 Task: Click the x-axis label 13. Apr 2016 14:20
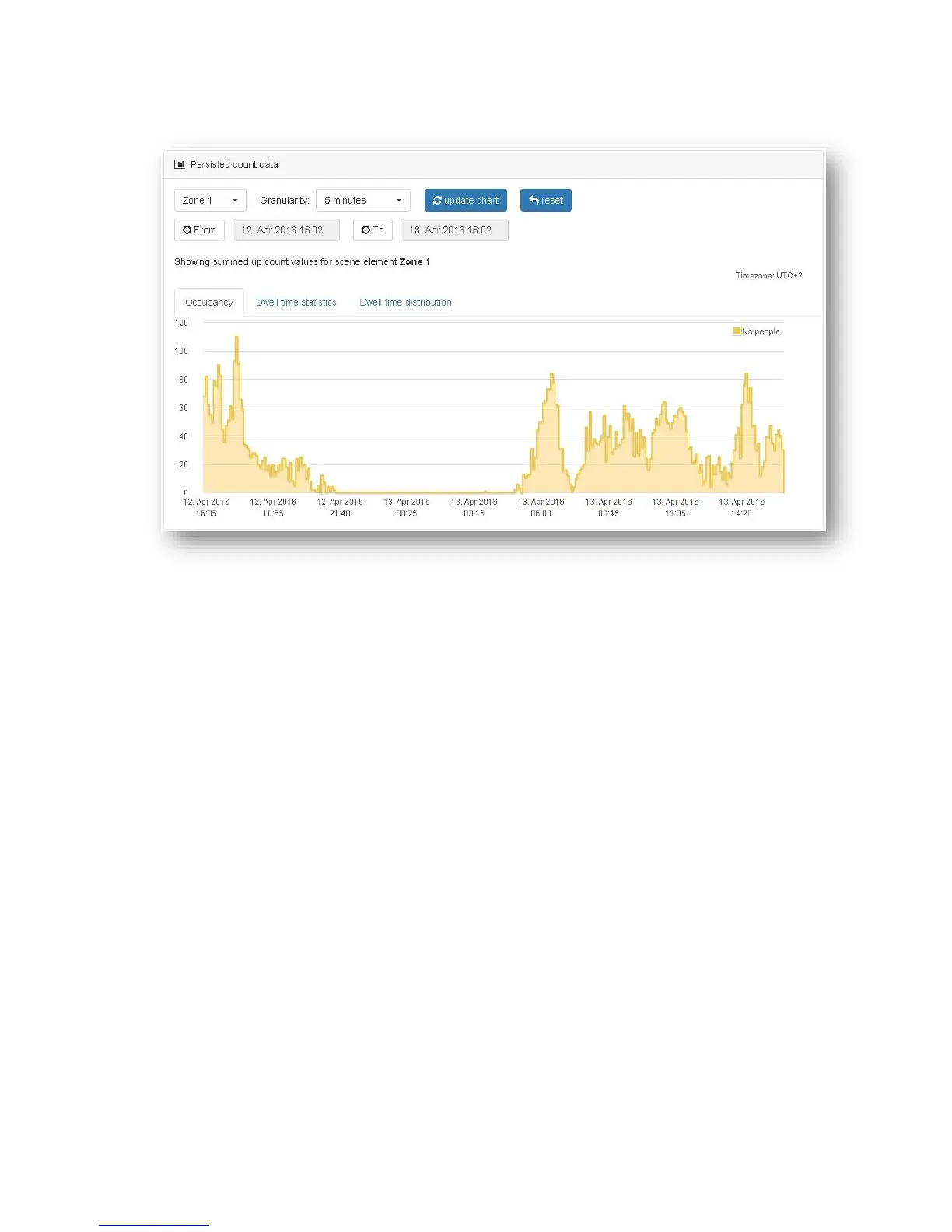coord(742,508)
